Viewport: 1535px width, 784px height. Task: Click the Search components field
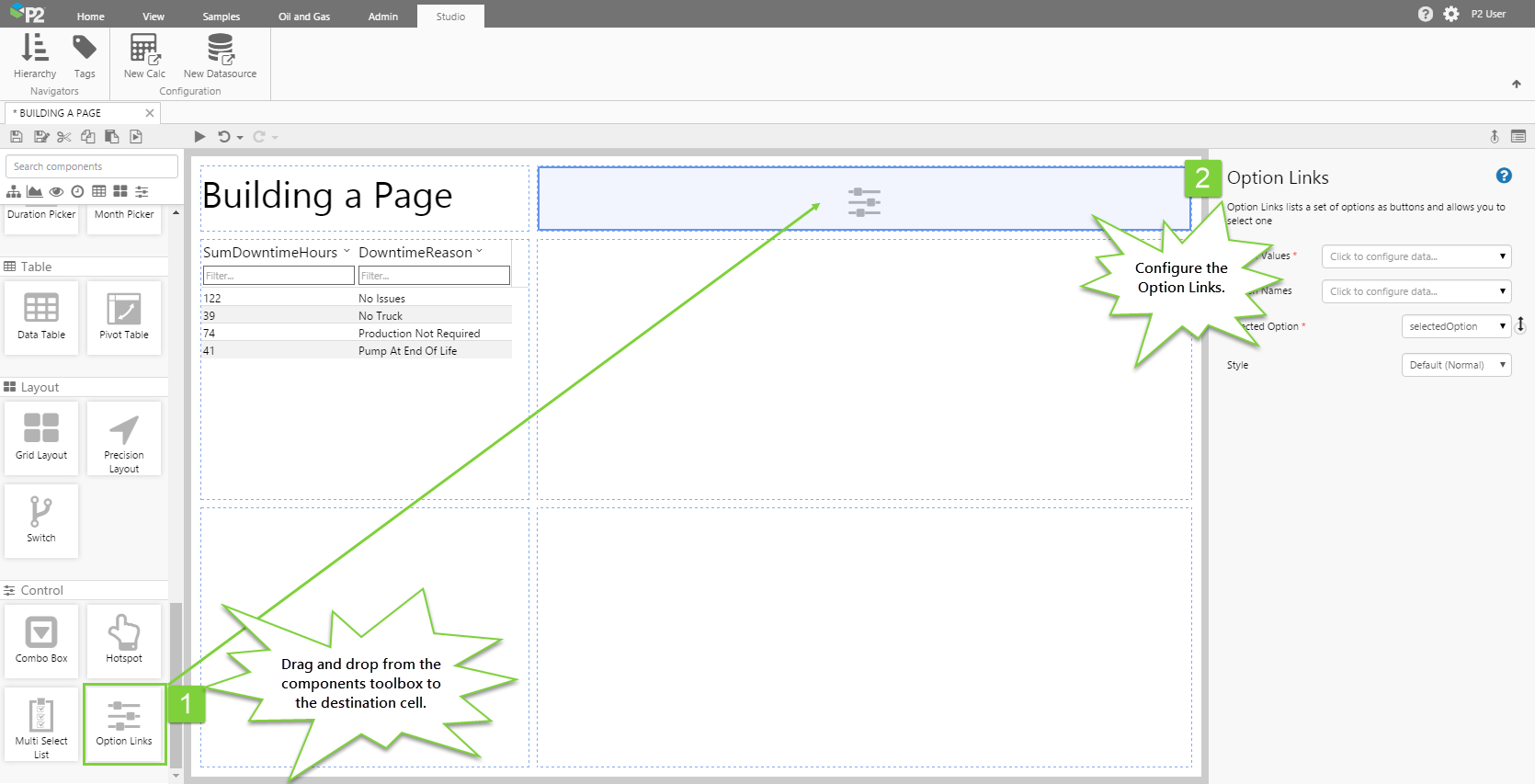[x=92, y=166]
